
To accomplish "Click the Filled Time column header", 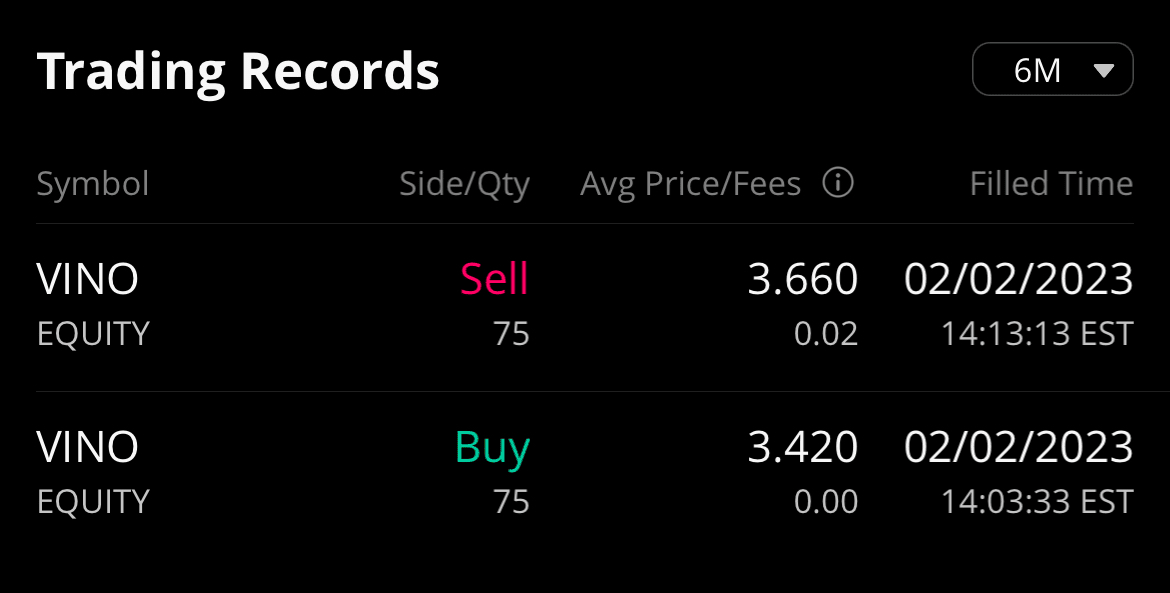I will coord(1051,184).
